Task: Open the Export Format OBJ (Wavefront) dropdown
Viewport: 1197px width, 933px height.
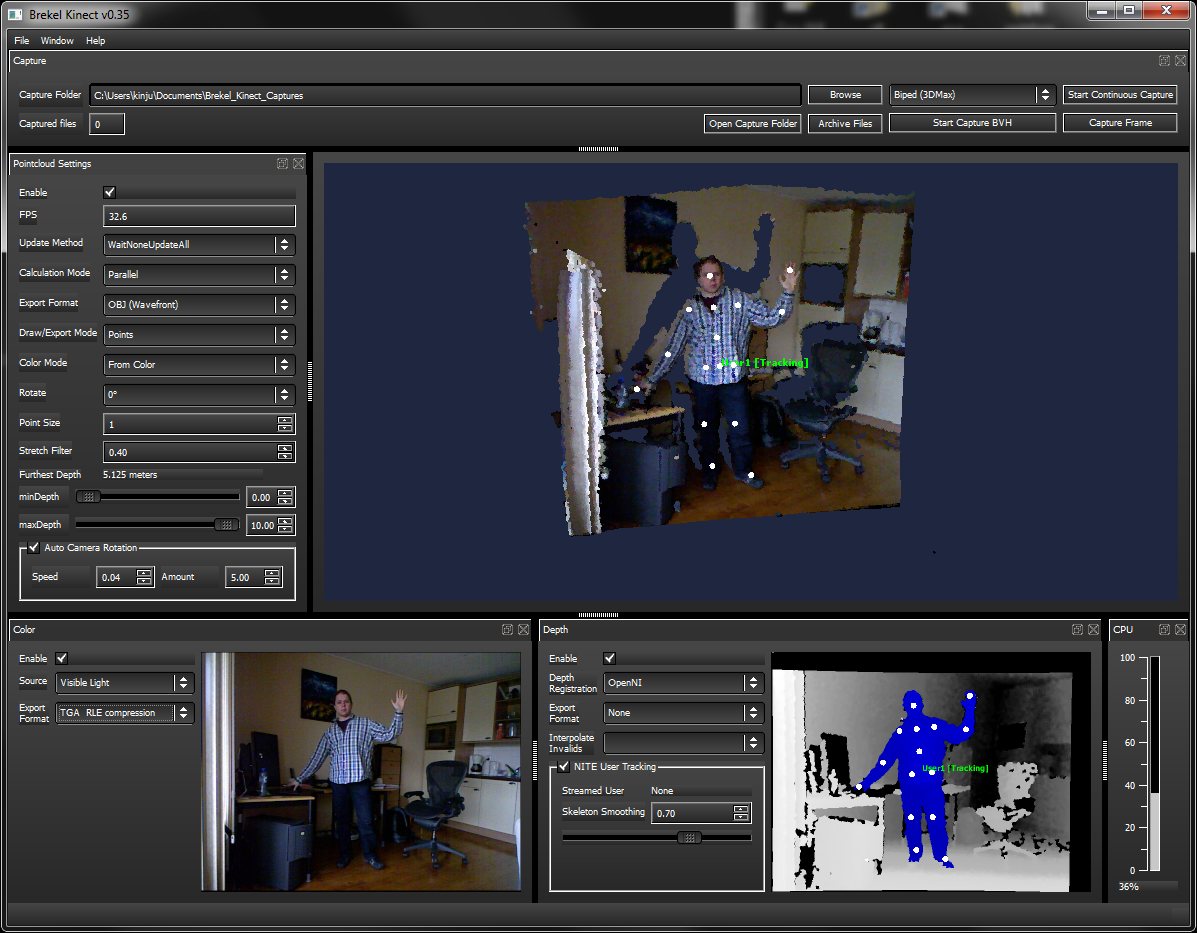Action: (x=199, y=304)
